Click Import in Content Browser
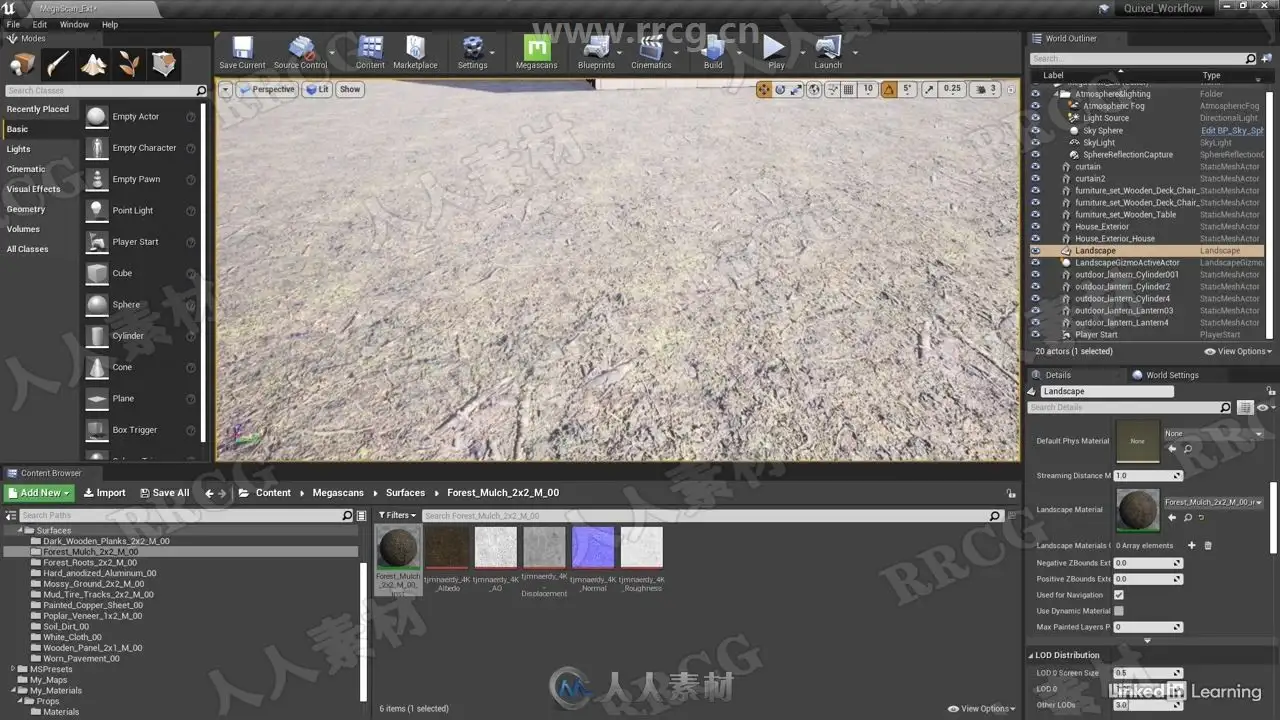This screenshot has width=1280, height=720. (104, 493)
